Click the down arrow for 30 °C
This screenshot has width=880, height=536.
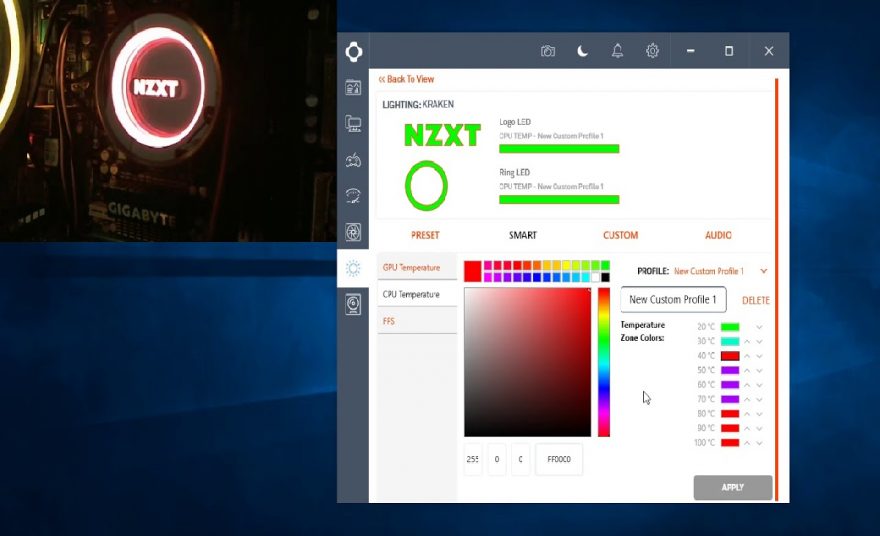[x=759, y=342]
